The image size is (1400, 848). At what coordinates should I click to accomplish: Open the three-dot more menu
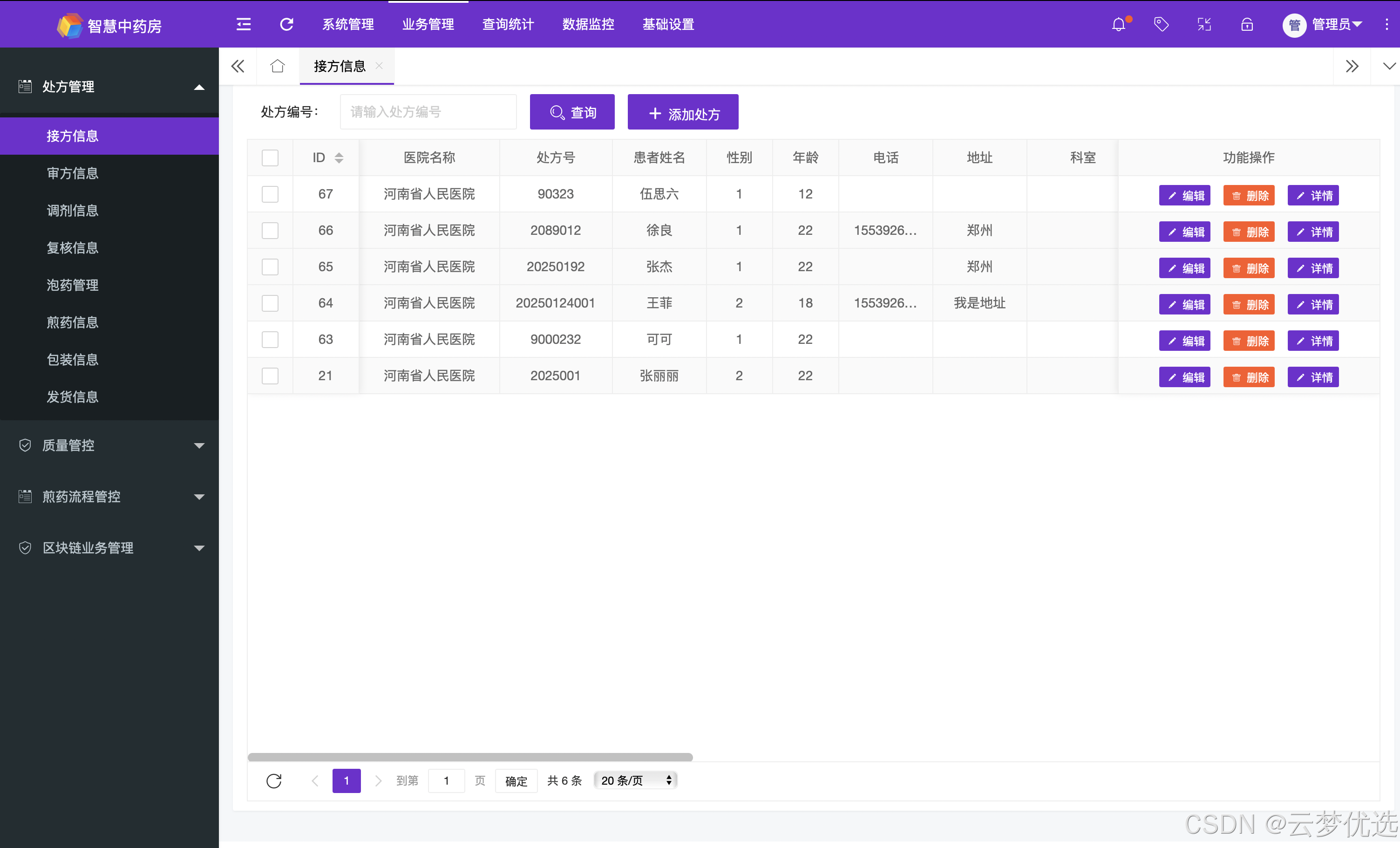click(1386, 24)
